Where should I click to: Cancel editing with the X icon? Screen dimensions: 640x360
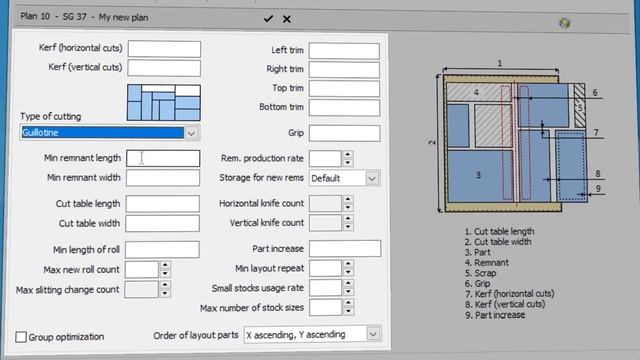[287, 19]
